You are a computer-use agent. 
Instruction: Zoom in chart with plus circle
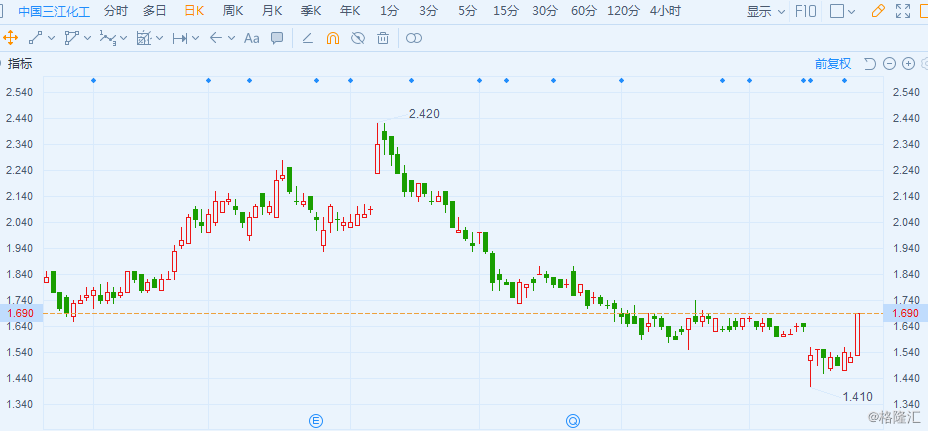(x=908, y=64)
